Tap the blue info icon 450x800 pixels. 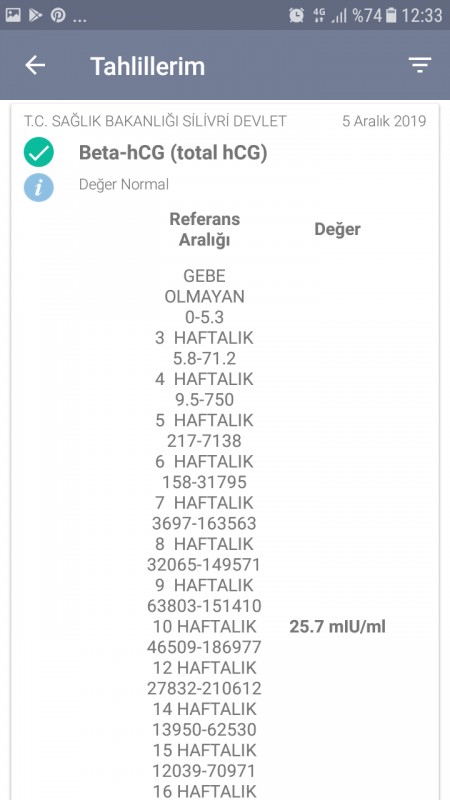[38, 187]
